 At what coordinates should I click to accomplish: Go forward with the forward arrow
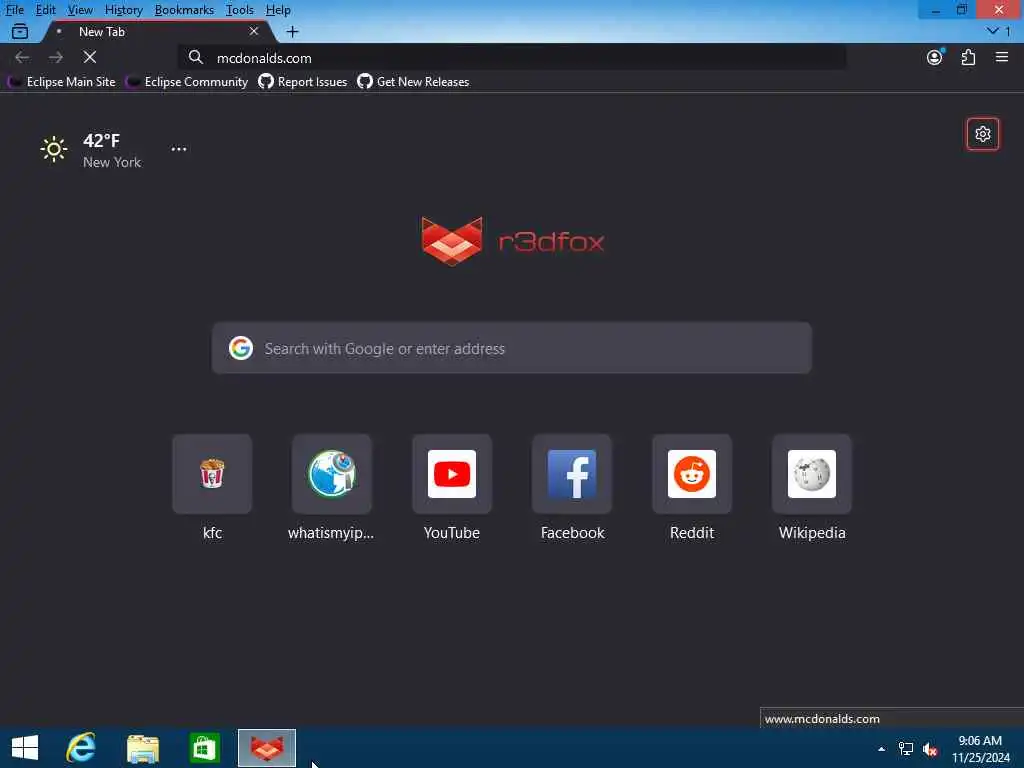click(x=56, y=57)
